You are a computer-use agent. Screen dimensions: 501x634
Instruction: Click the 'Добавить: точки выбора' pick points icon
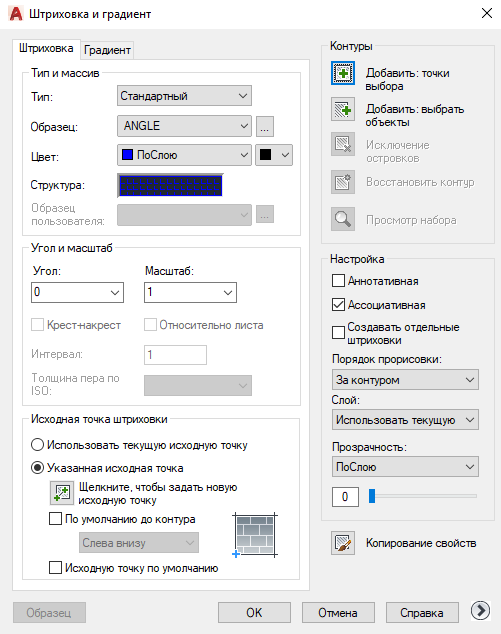click(x=343, y=73)
